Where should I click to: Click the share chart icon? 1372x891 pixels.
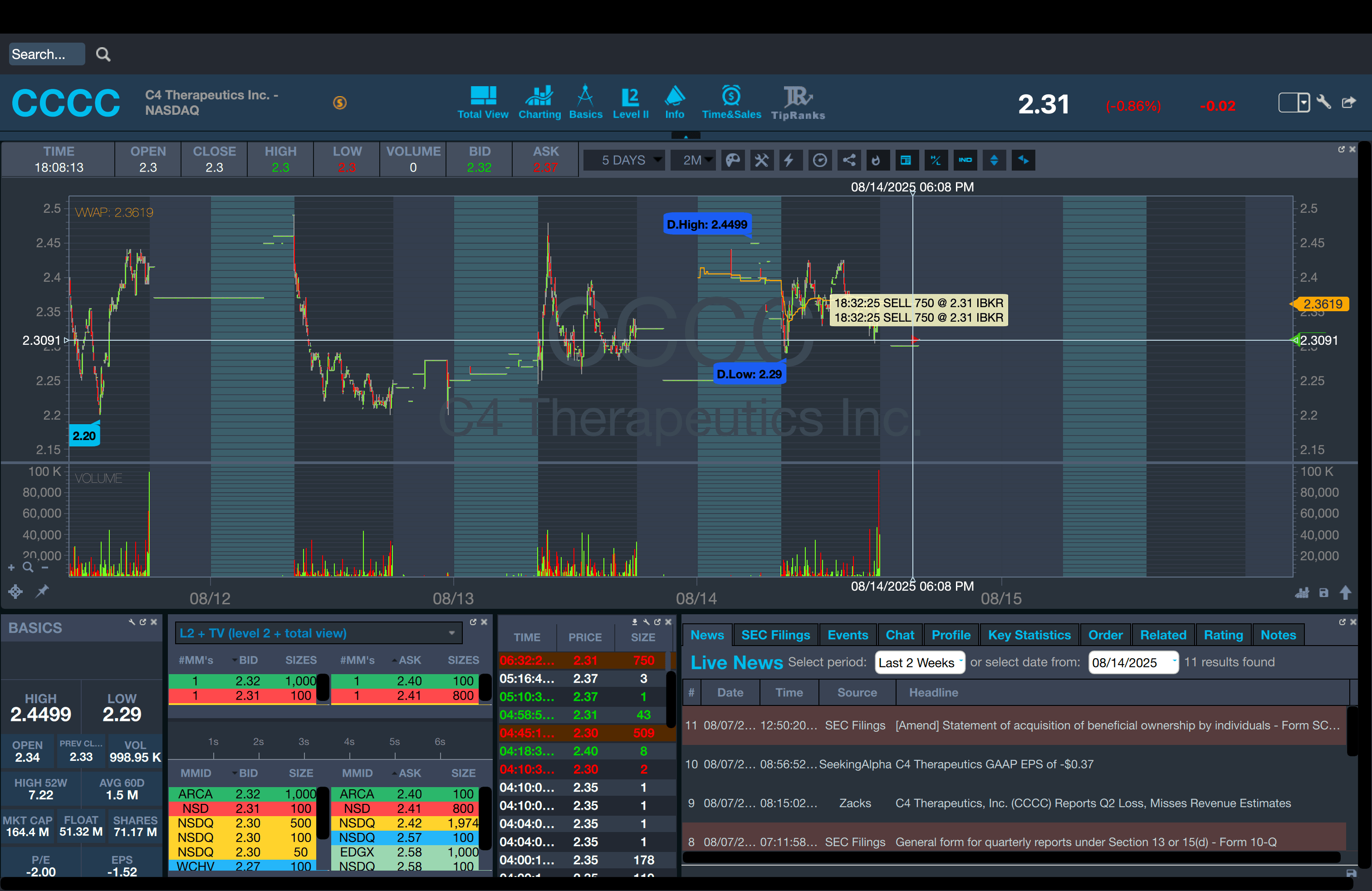click(849, 160)
